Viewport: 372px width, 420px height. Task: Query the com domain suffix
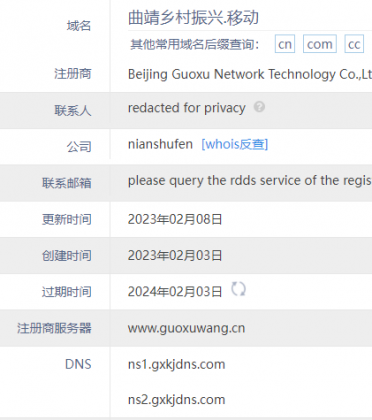(320, 44)
